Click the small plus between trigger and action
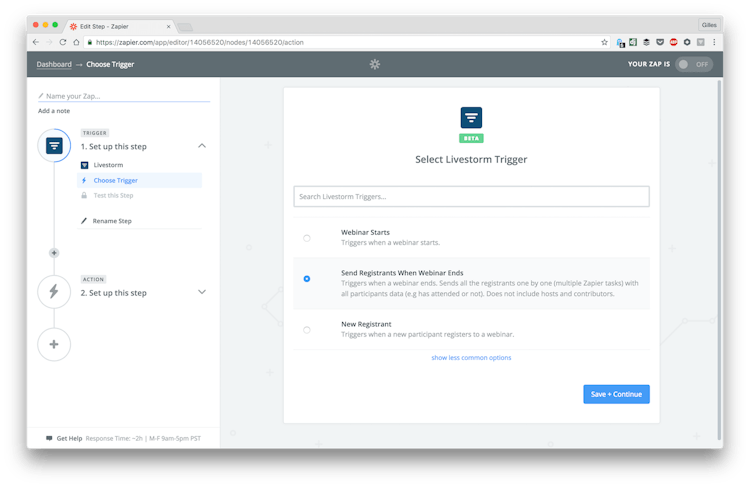Viewport: 750px width, 487px height. coord(54,253)
